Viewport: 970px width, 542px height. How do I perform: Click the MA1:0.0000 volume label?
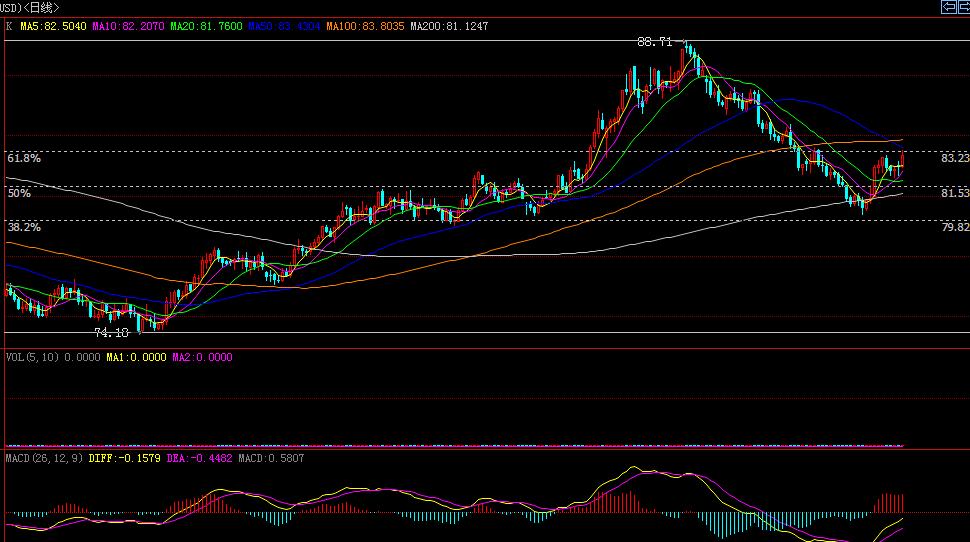point(136,357)
